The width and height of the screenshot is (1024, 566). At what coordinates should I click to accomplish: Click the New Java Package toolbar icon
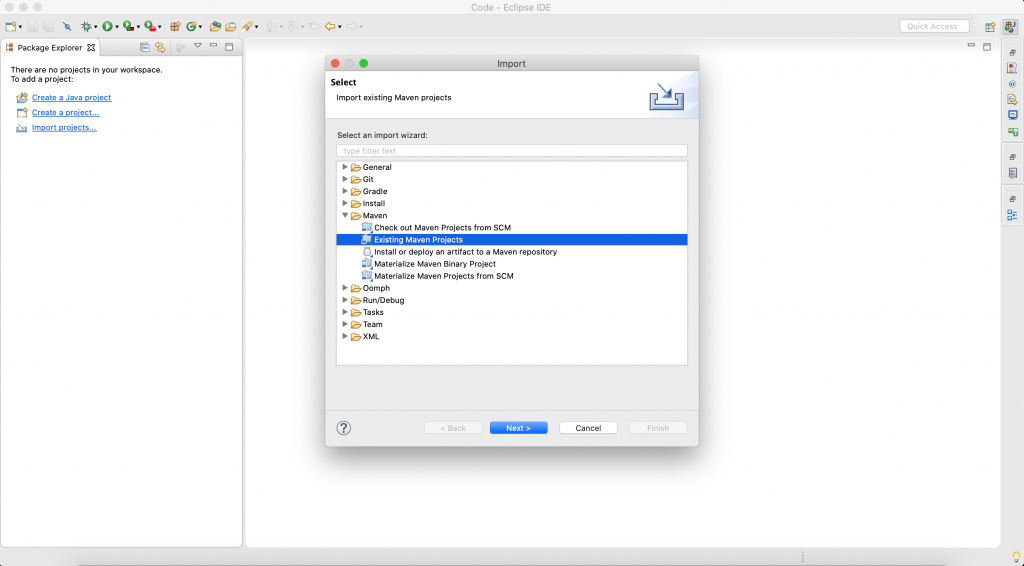tap(175, 27)
